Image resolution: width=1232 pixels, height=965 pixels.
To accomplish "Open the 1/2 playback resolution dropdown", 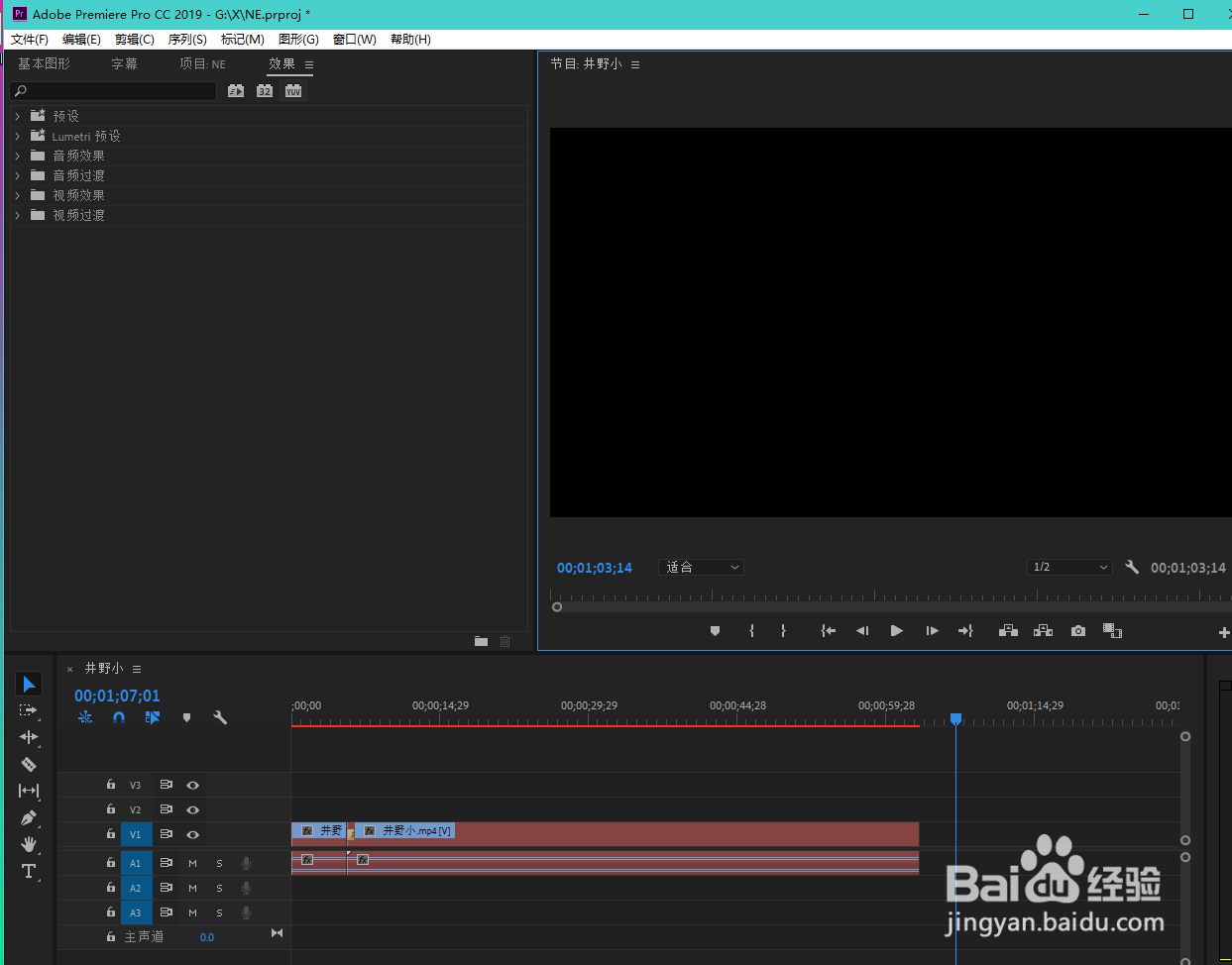I will (x=1069, y=567).
